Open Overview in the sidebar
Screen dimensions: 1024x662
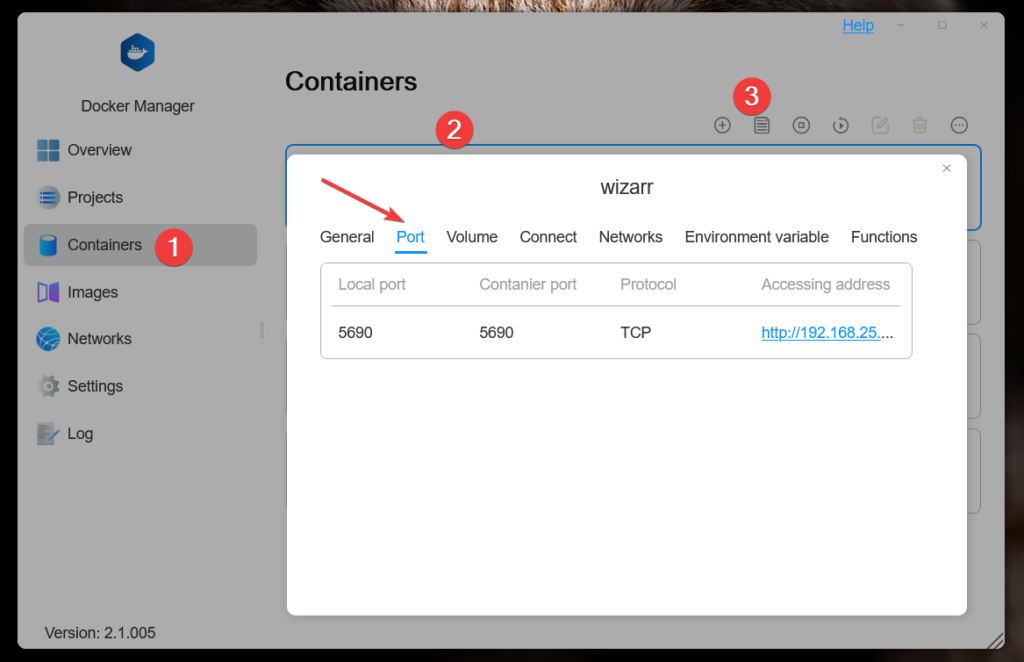tap(99, 150)
